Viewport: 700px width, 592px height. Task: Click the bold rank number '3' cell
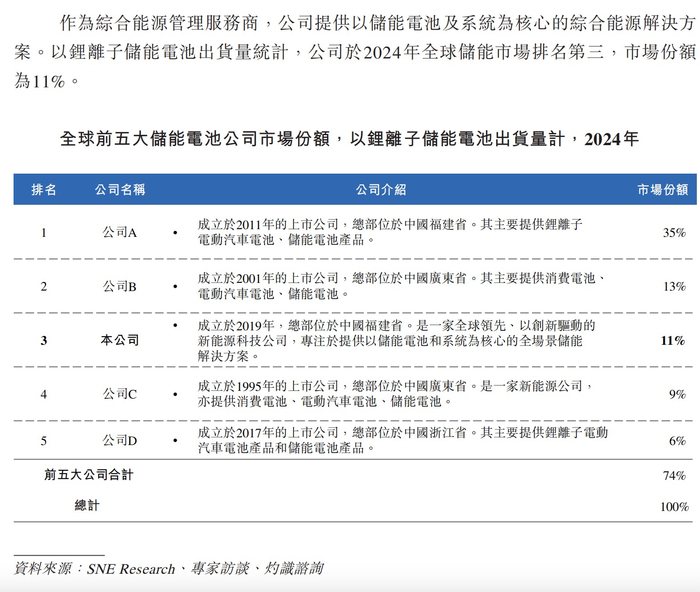(44, 341)
